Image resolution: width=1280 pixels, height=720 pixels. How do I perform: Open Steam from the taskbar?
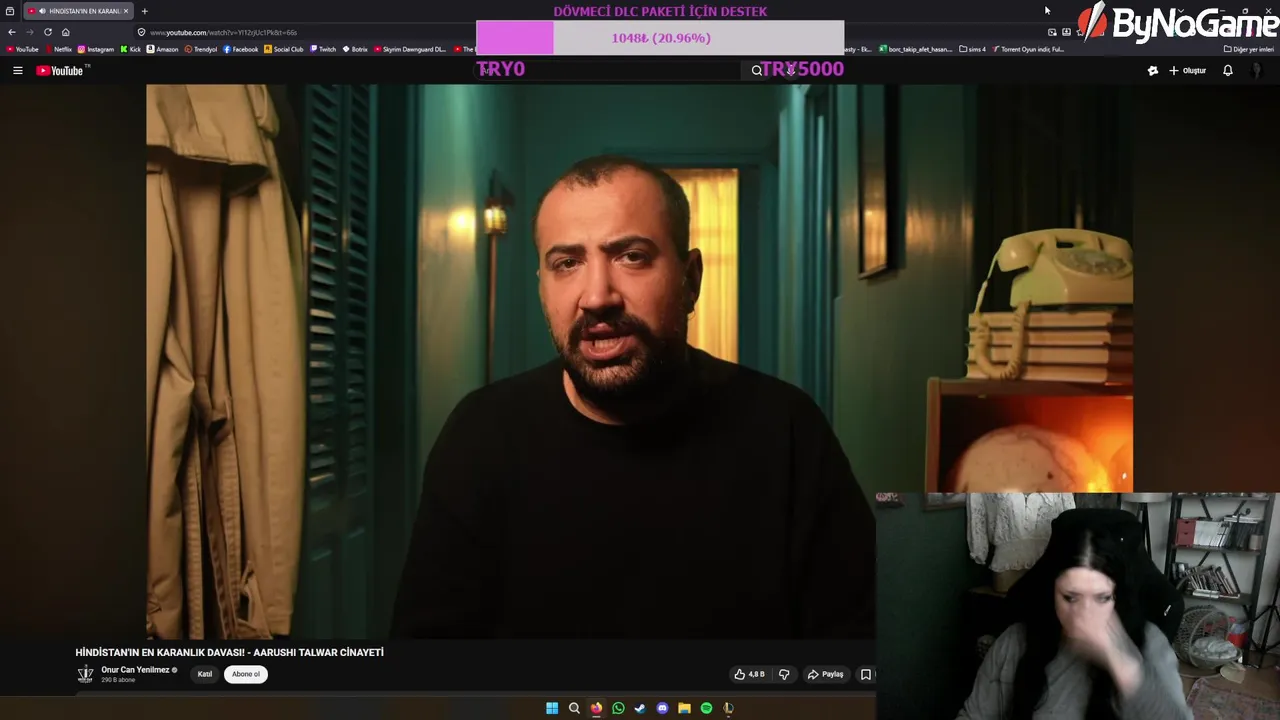pyautogui.click(x=640, y=708)
